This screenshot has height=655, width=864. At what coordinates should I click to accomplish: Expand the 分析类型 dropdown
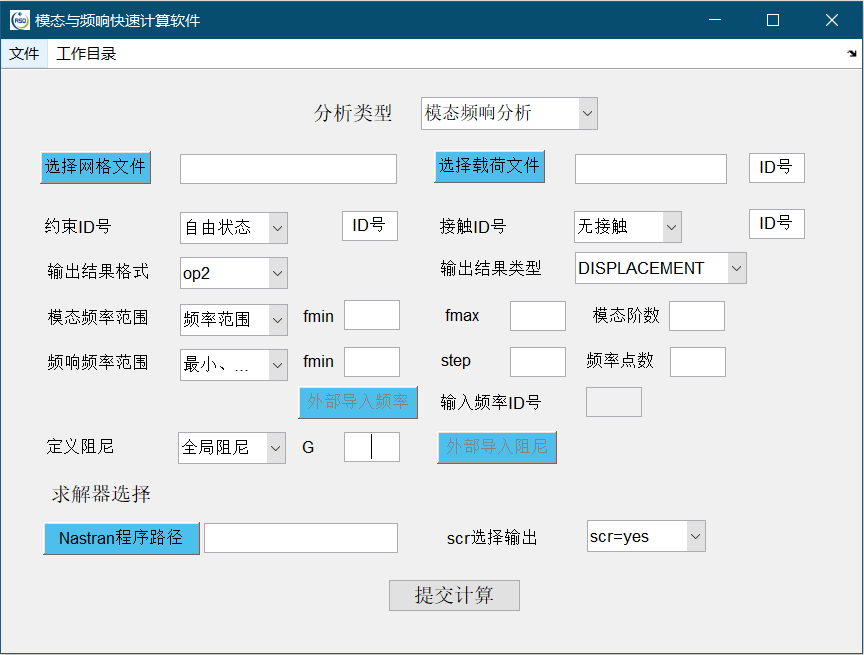point(509,113)
